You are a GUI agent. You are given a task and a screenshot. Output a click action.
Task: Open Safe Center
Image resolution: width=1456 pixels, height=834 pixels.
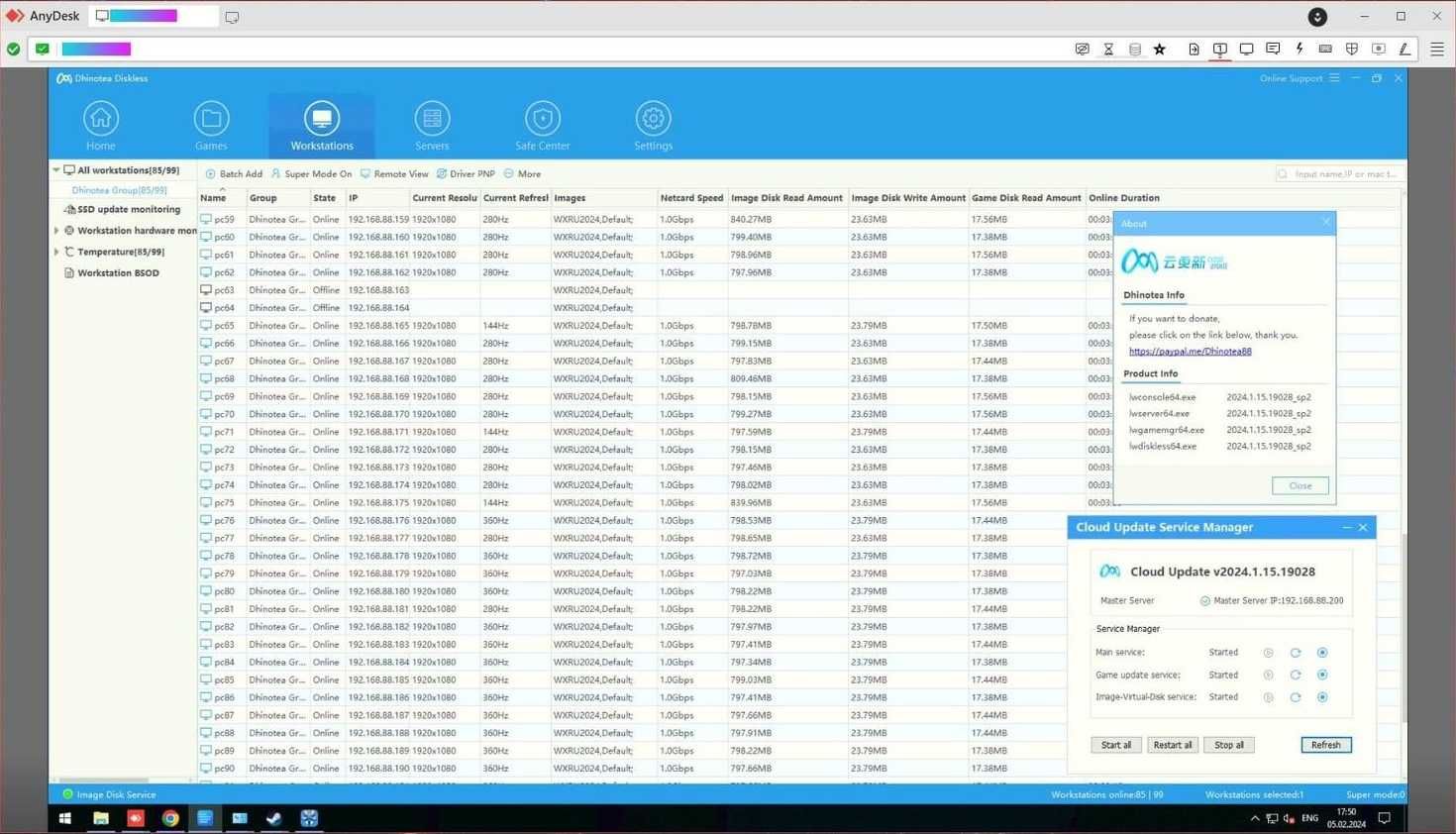pyautogui.click(x=542, y=126)
